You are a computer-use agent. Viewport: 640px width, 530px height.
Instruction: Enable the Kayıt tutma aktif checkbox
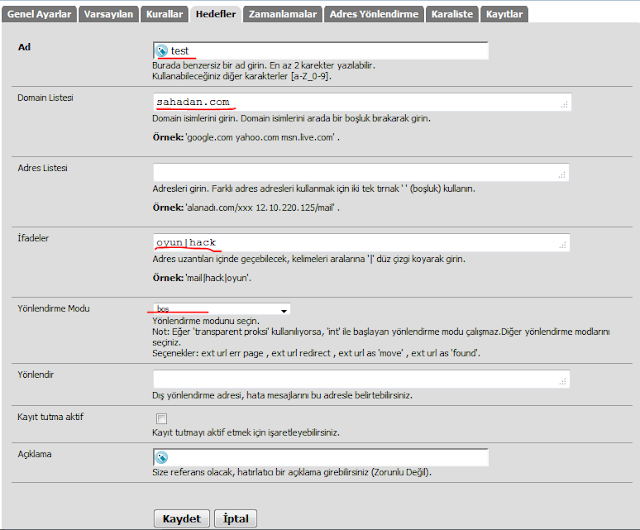162,419
